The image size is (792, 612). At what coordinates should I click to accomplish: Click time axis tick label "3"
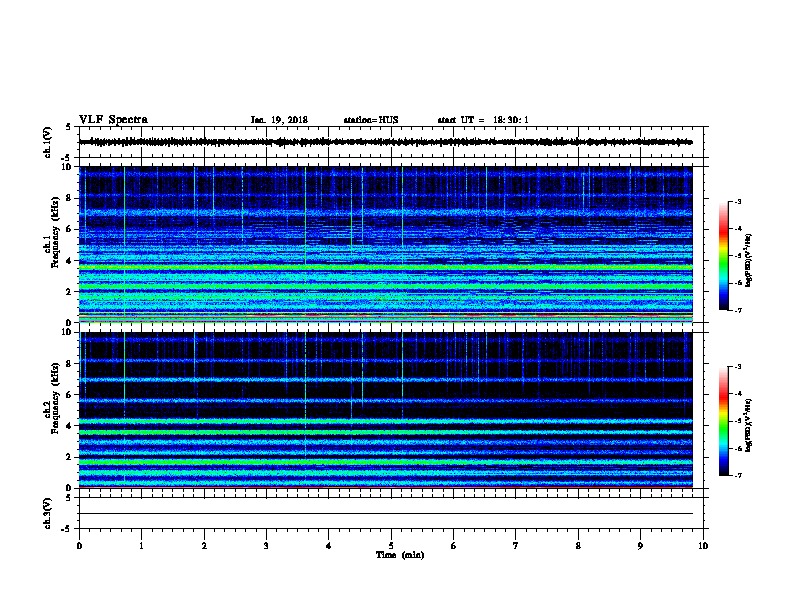coord(266,546)
